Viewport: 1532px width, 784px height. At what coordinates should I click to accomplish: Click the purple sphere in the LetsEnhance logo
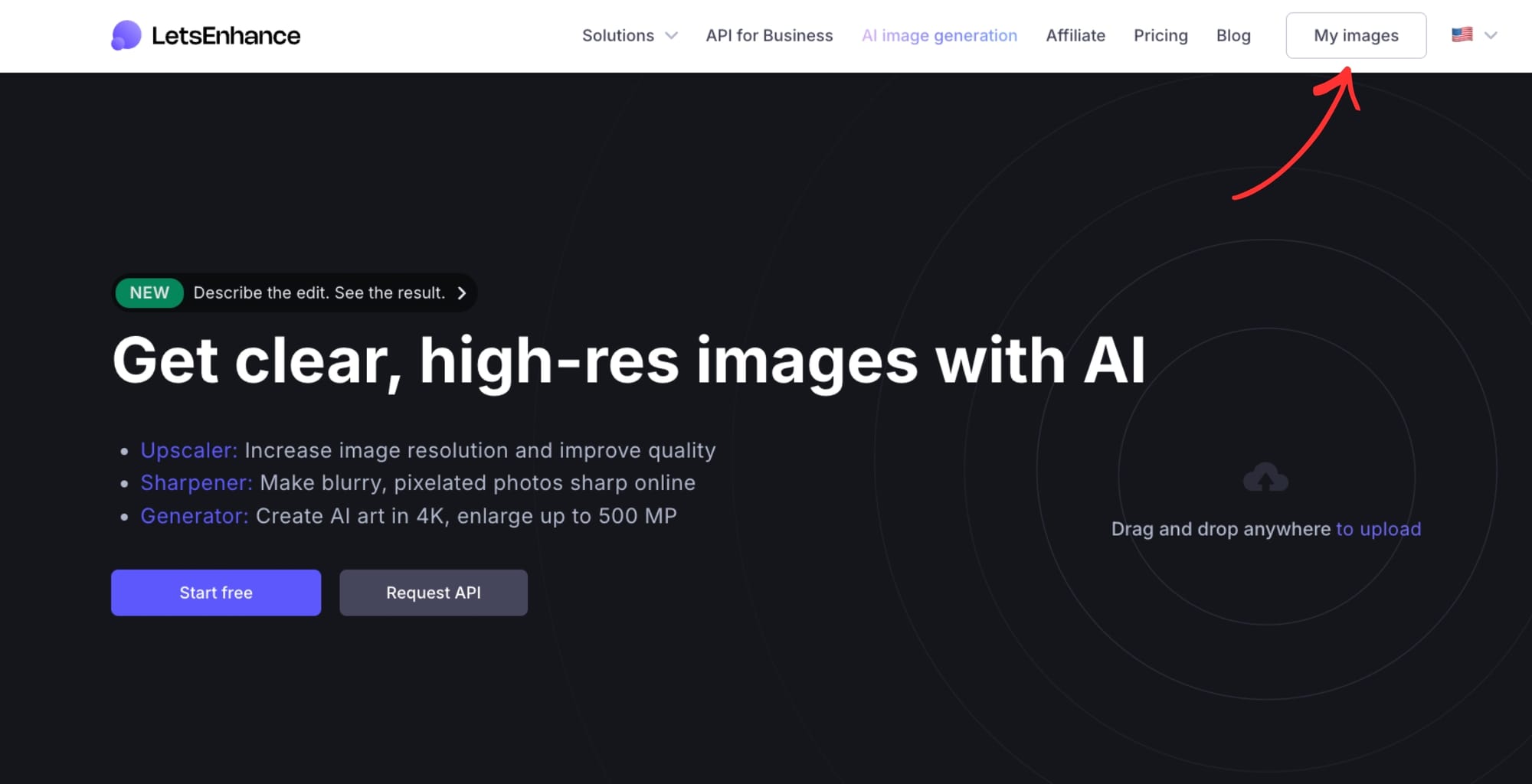pyautogui.click(x=127, y=34)
